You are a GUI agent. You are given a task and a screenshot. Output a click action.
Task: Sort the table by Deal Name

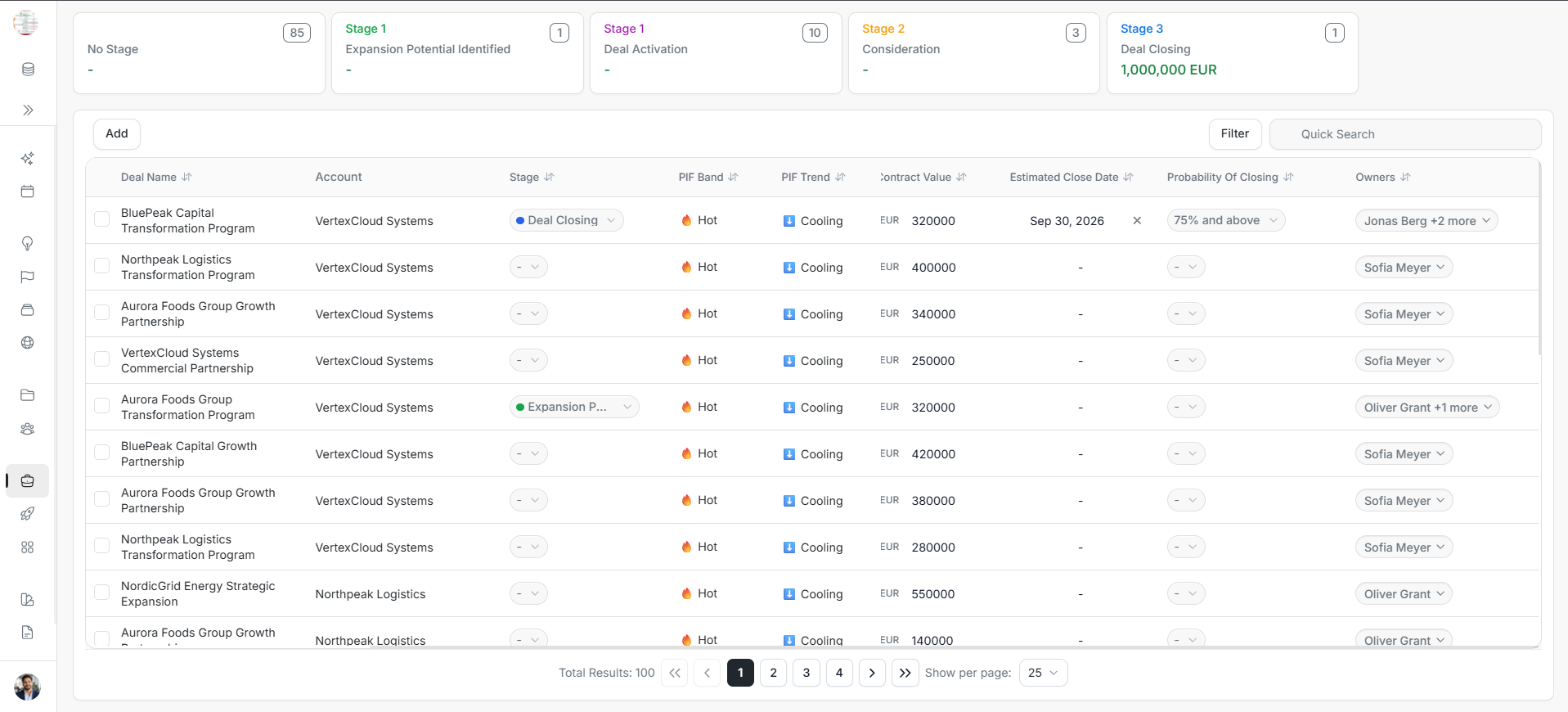pyautogui.click(x=186, y=177)
